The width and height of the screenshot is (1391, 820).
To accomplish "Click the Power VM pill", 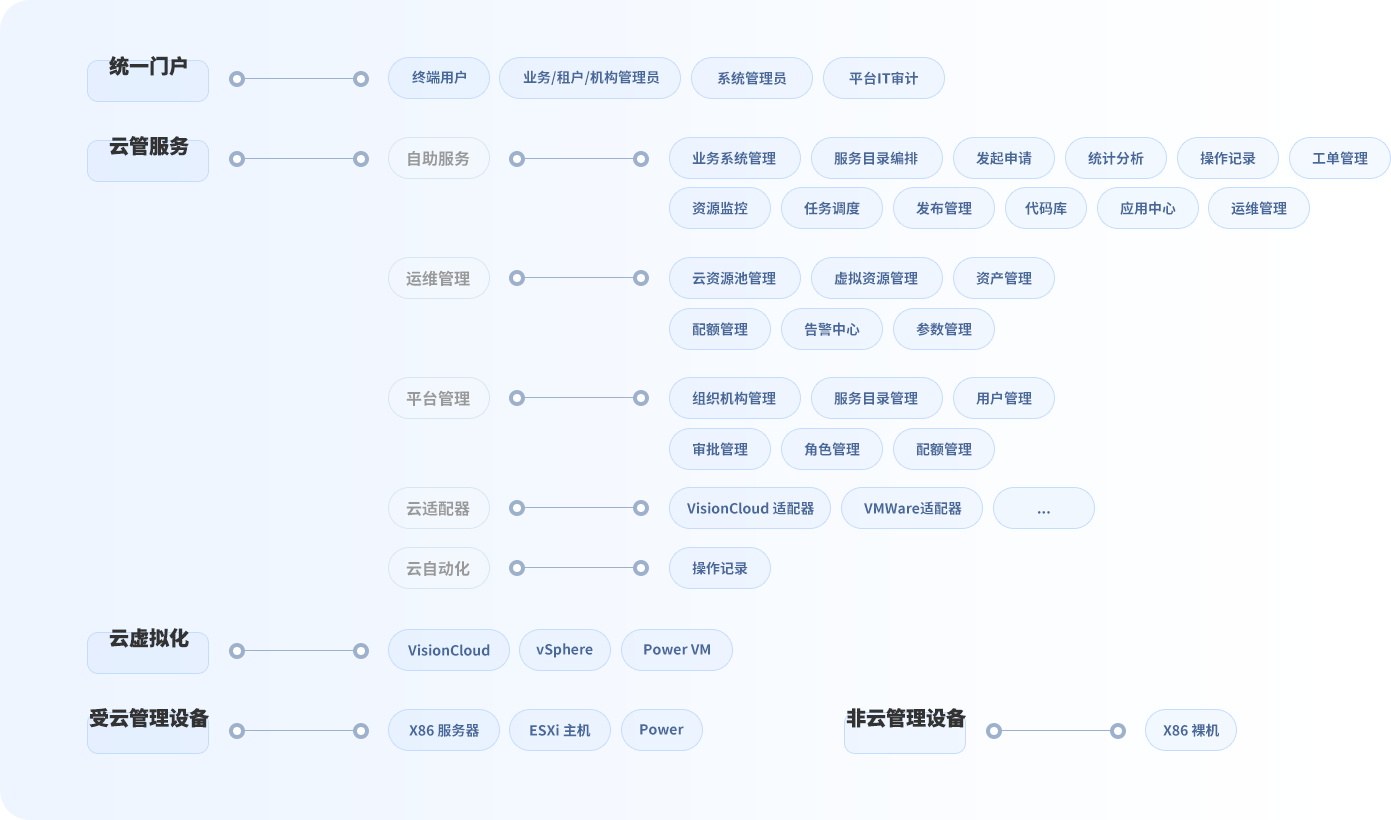I will [x=677, y=650].
